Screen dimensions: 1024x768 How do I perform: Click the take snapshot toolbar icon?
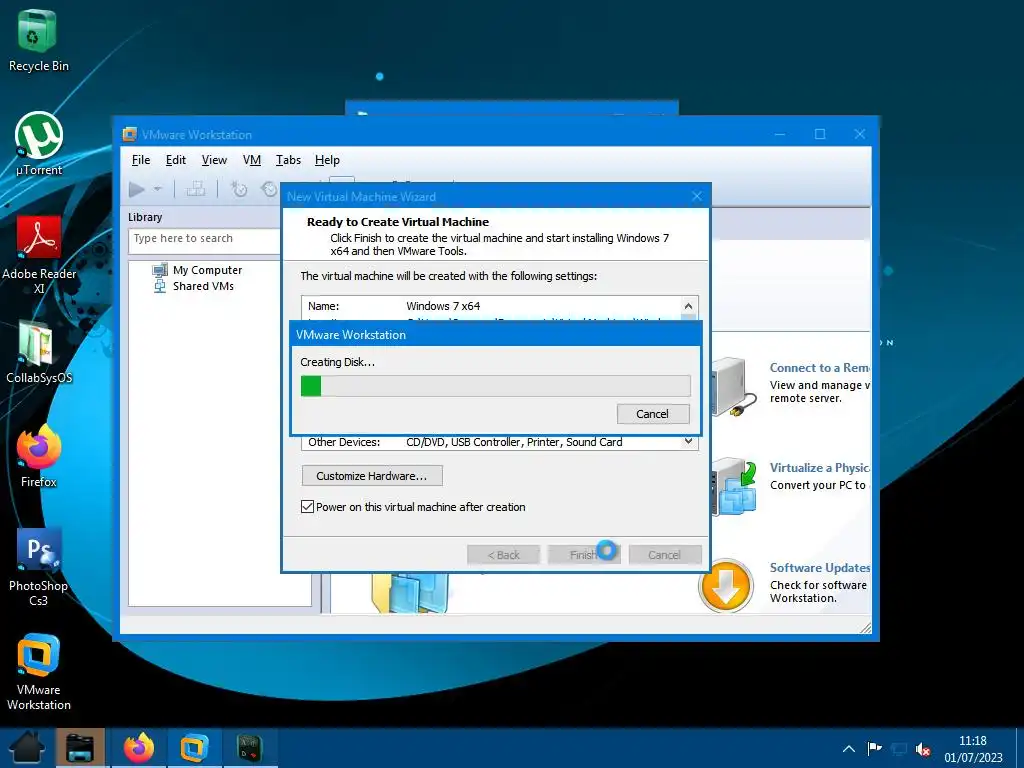(x=238, y=189)
